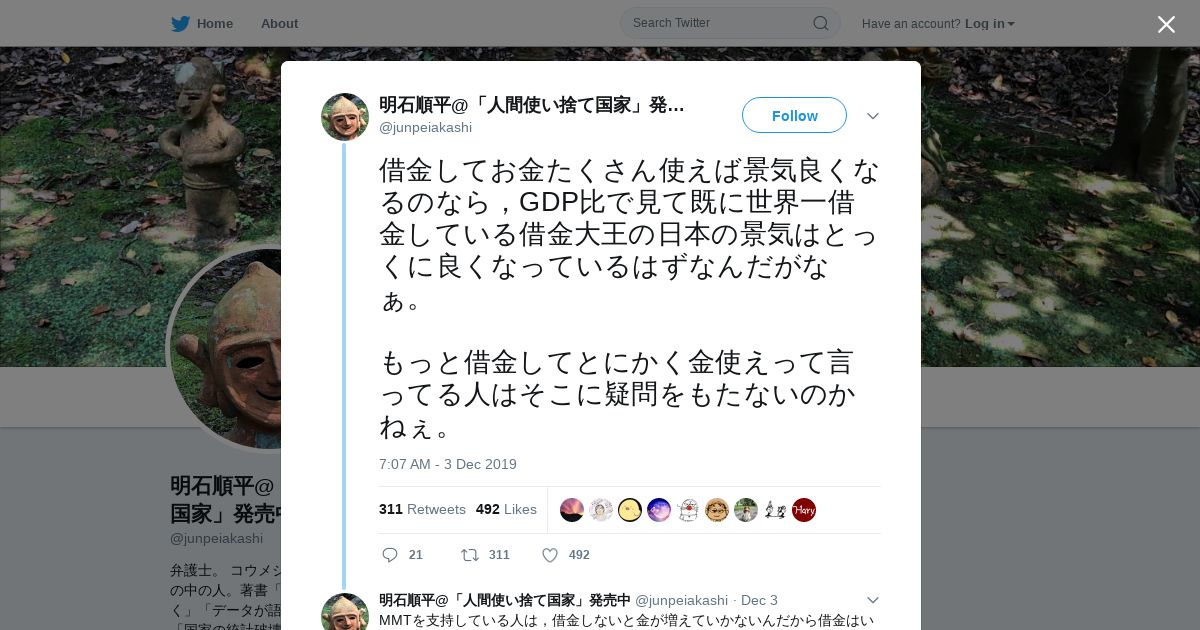Click the Twitter bird Home icon
Image resolution: width=1200 pixels, height=630 pixels.
180,24
